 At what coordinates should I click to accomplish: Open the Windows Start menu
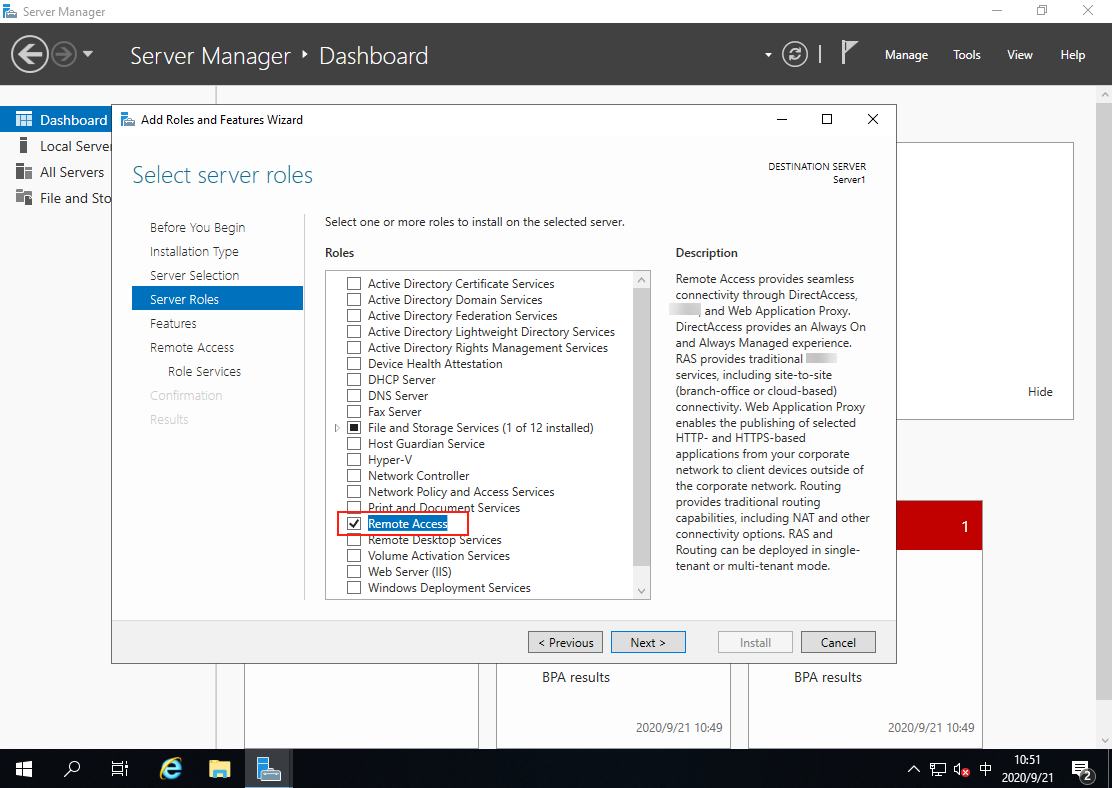23,769
